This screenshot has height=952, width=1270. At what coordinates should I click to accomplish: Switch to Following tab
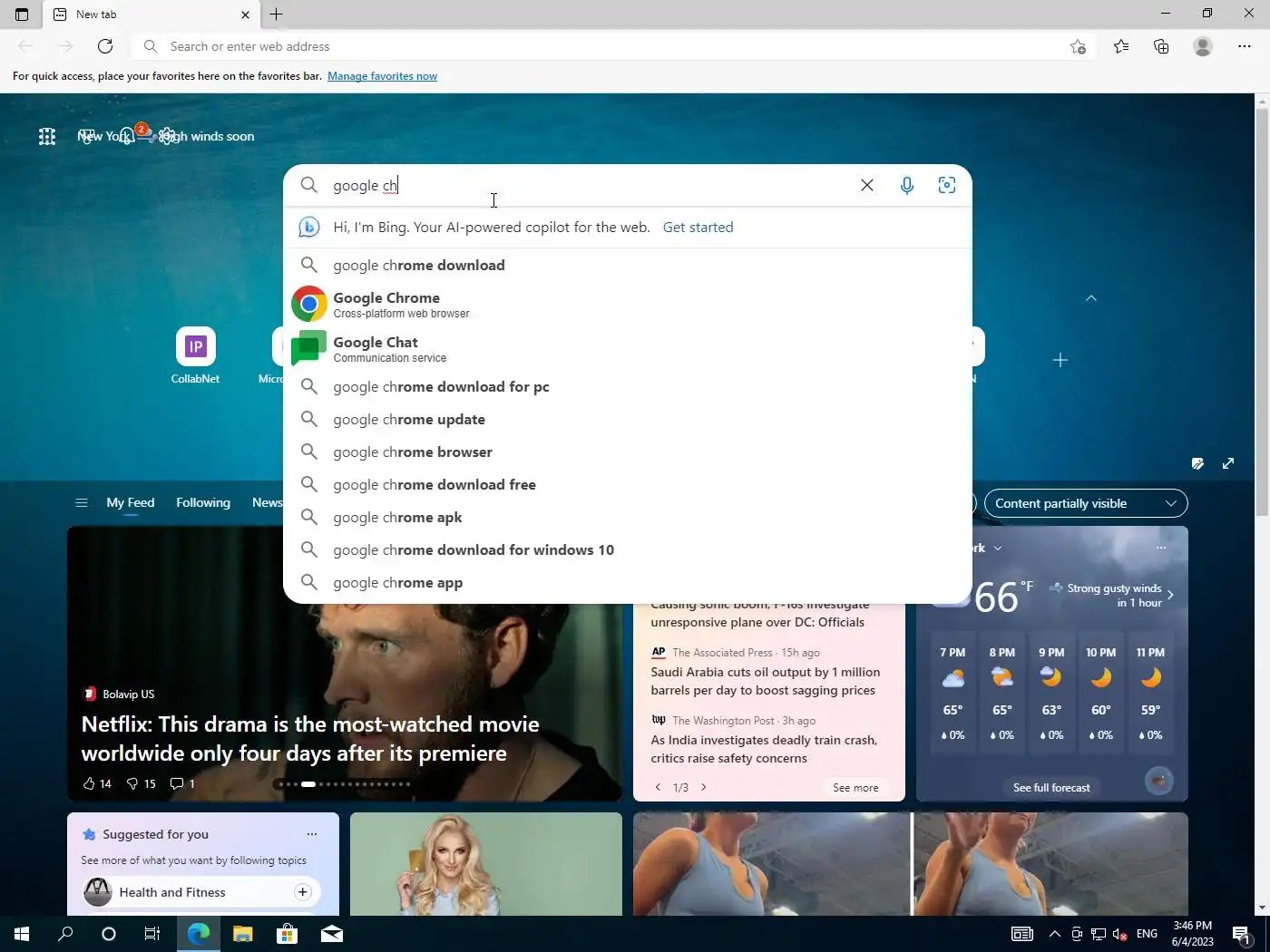[203, 502]
